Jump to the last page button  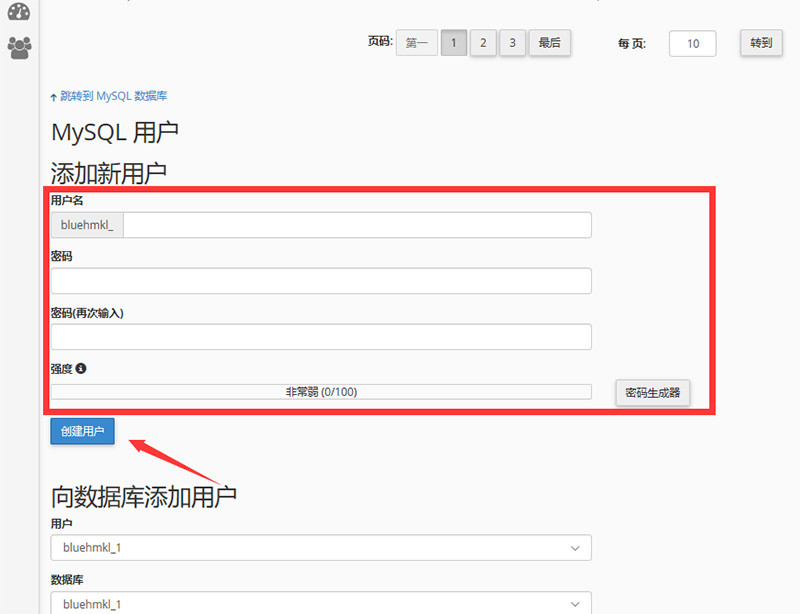click(549, 43)
